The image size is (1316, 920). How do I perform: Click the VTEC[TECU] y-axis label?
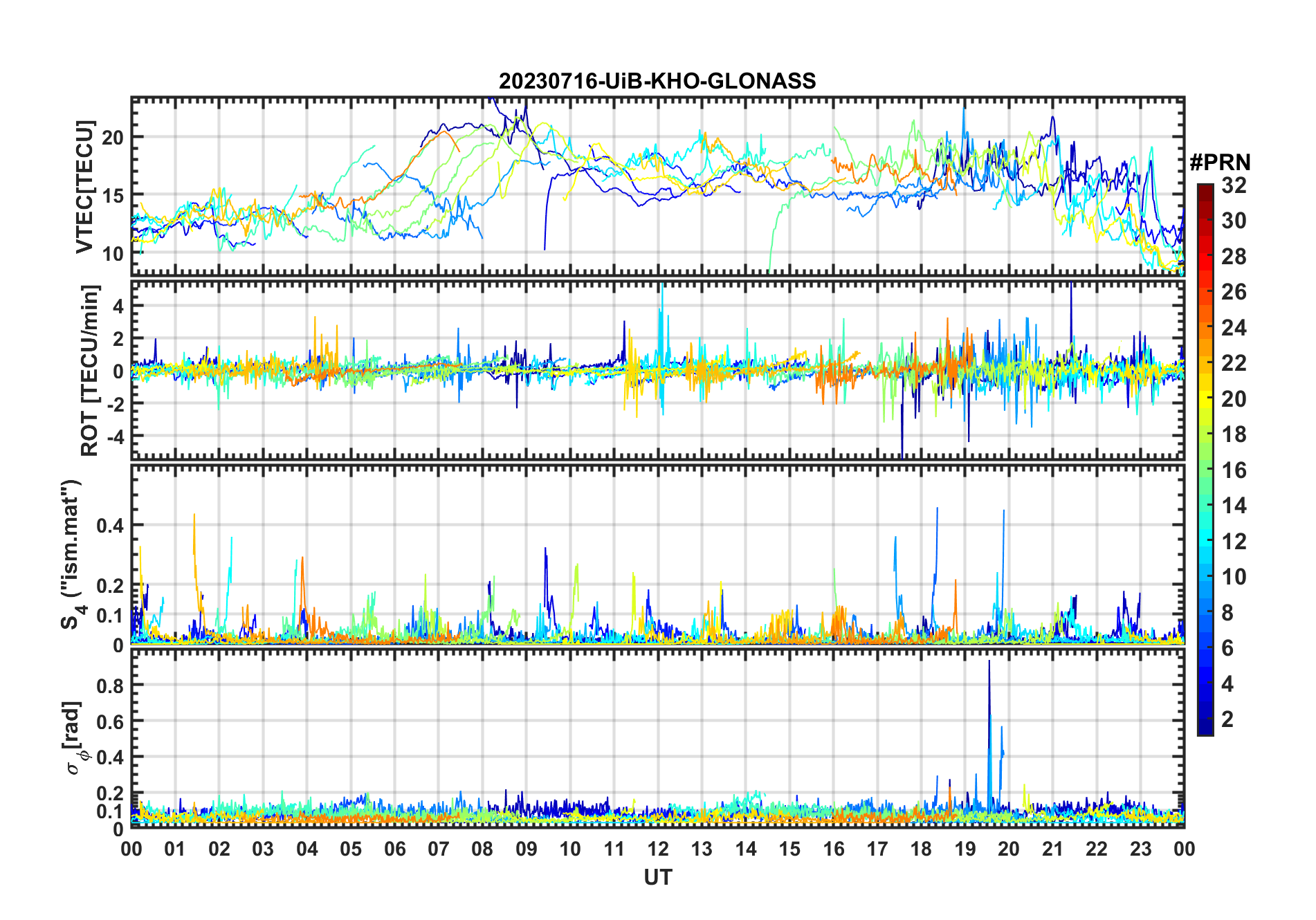click(84, 187)
